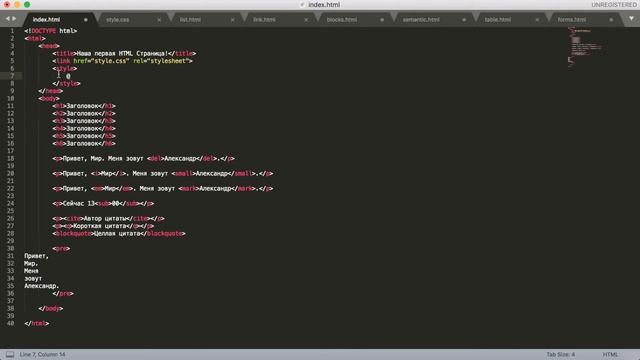The width and height of the screenshot is (640, 360).
Task: Click the paragraph containing the small tag
Action: [x=162, y=173]
